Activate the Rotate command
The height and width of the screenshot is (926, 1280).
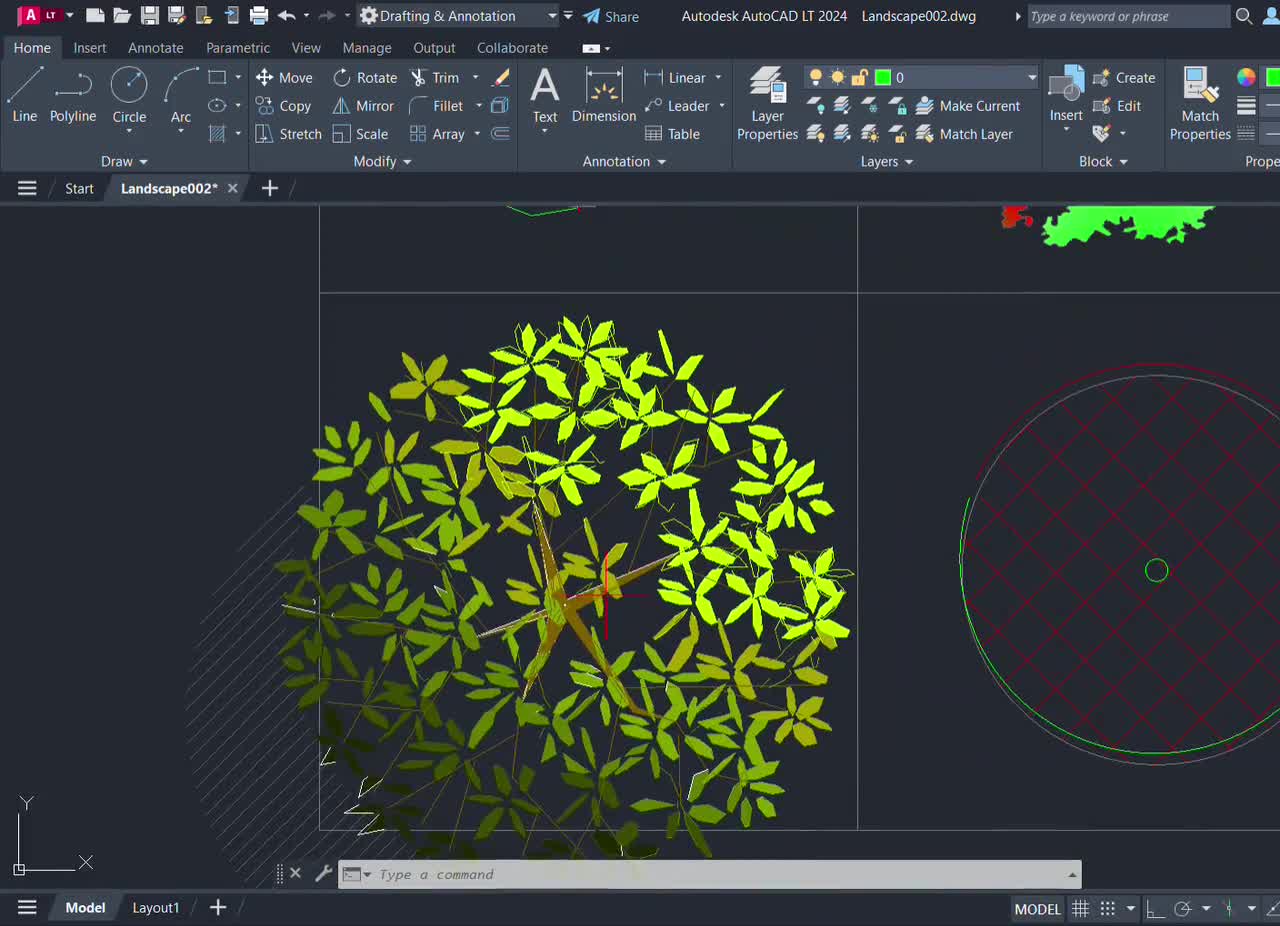(365, 77)
